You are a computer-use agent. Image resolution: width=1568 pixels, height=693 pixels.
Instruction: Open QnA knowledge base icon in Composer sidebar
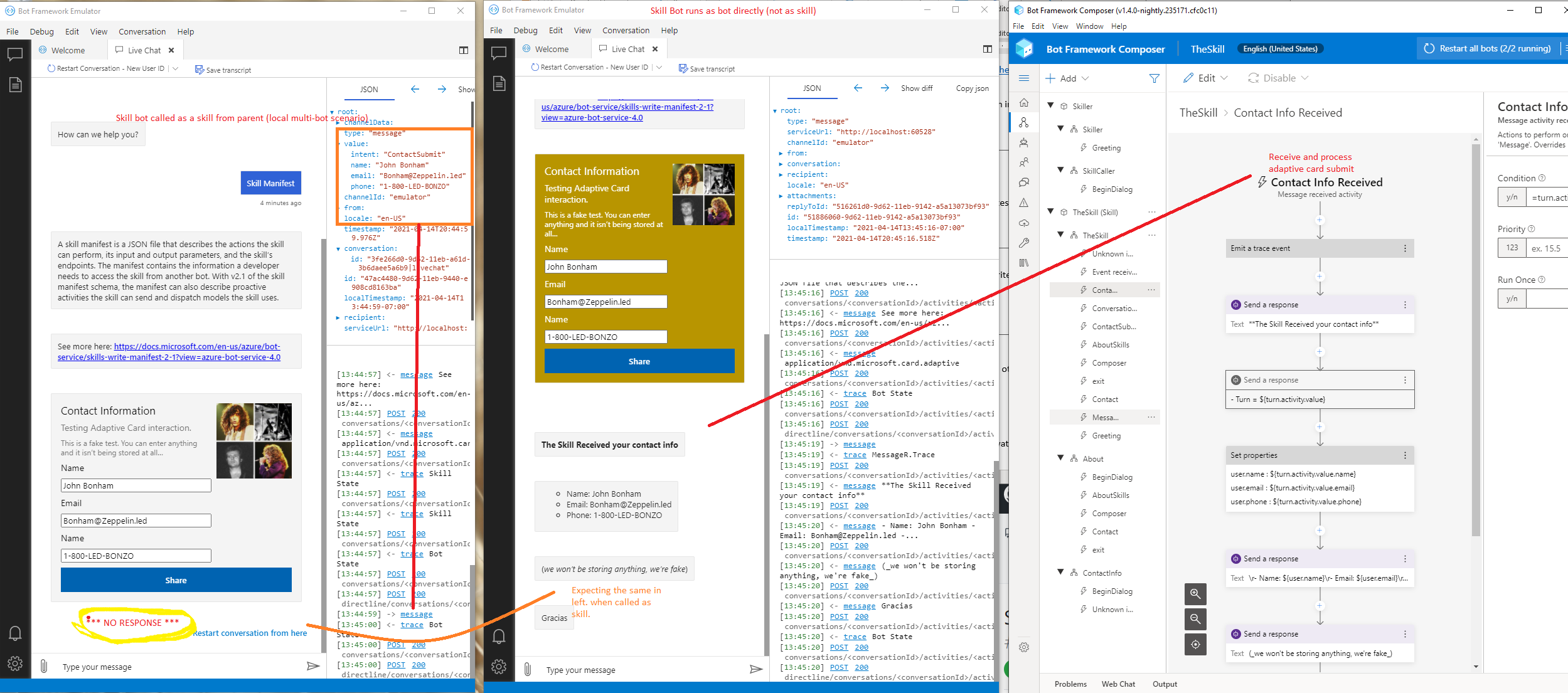[x=1024, y=183]
